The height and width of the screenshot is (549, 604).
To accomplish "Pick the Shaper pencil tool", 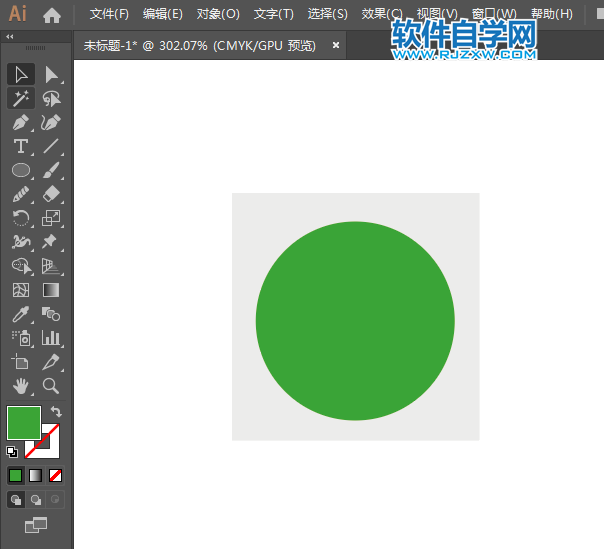I will tap(21, 194).
